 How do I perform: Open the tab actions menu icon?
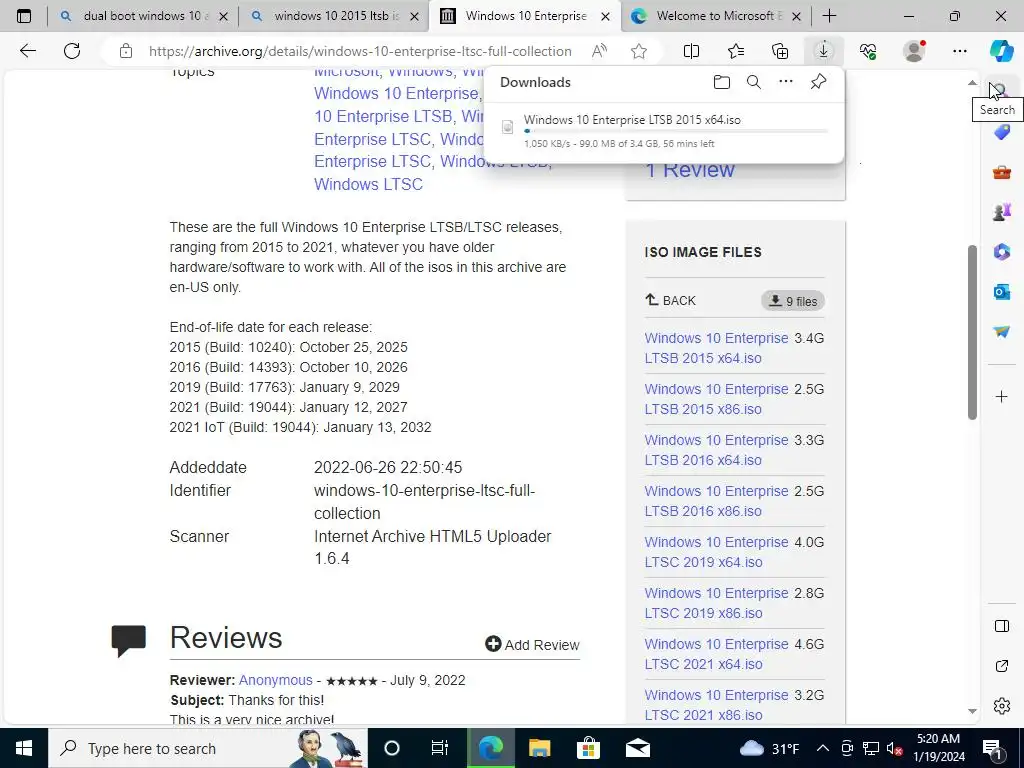24,16
